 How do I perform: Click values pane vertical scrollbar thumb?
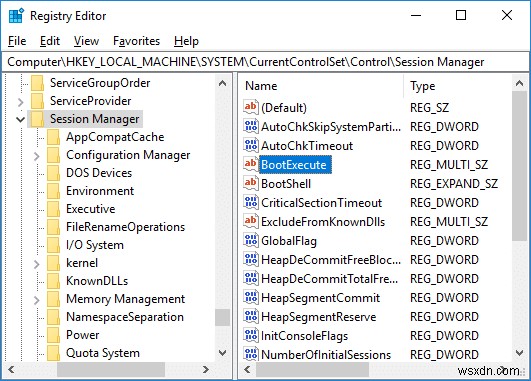[x=519, y=166]
